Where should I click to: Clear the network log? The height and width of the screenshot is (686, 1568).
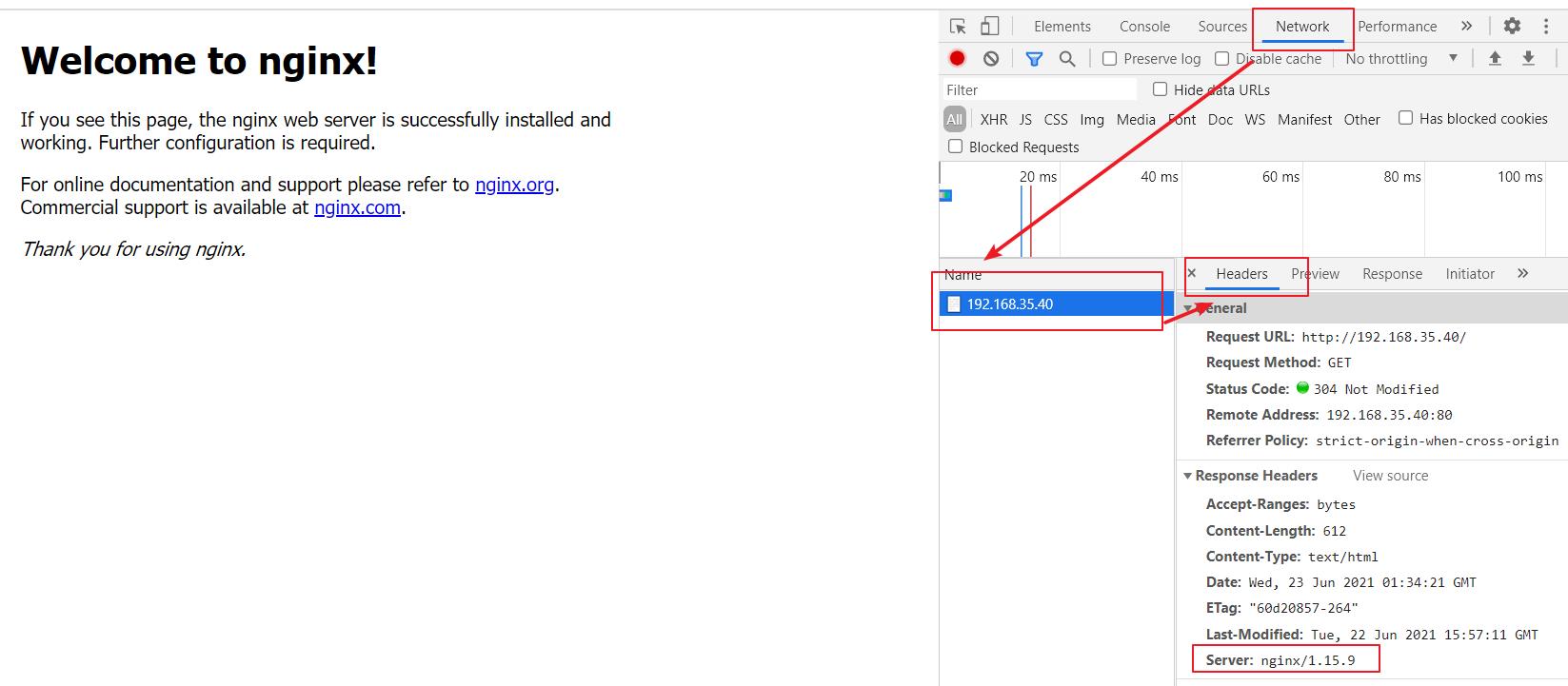coord(991,58)
